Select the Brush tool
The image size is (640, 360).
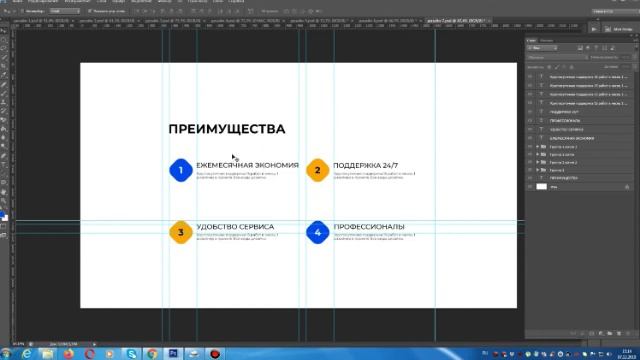[x=4, y=93]
